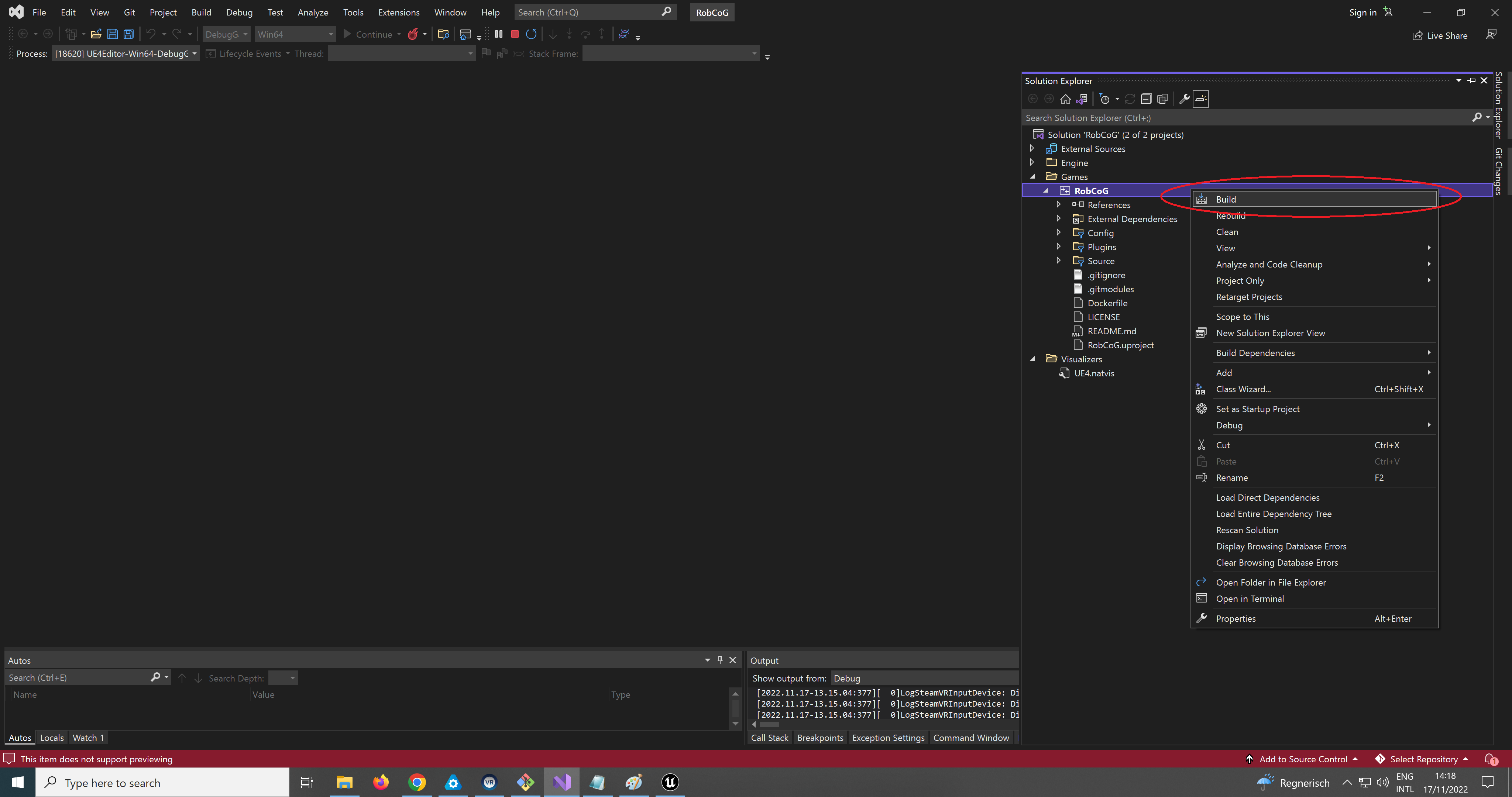Toggle Show All Files in Solution Explorer
Viewport: 1512px width, 797px height.
click(x=1162, y=99)
